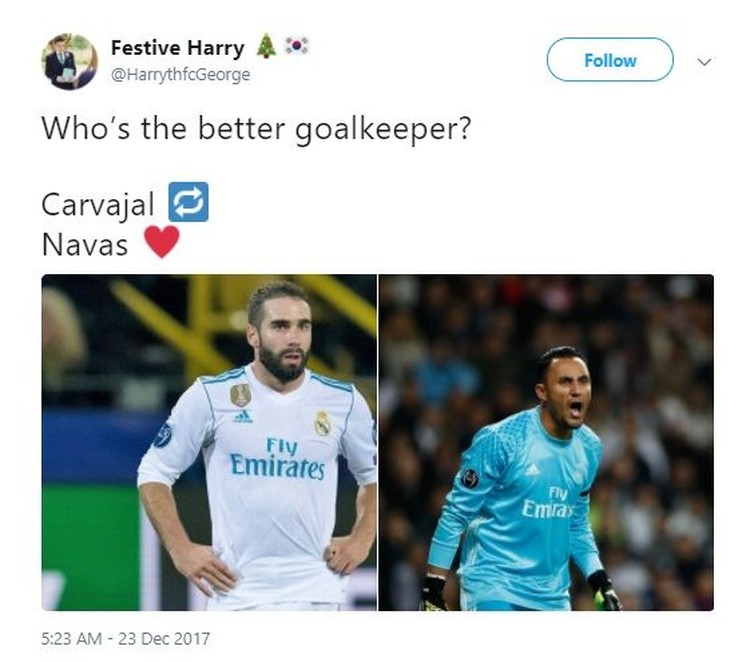Click the Follow button
The width and height of the screenshot is (750, 662).
tap(610, 60)
